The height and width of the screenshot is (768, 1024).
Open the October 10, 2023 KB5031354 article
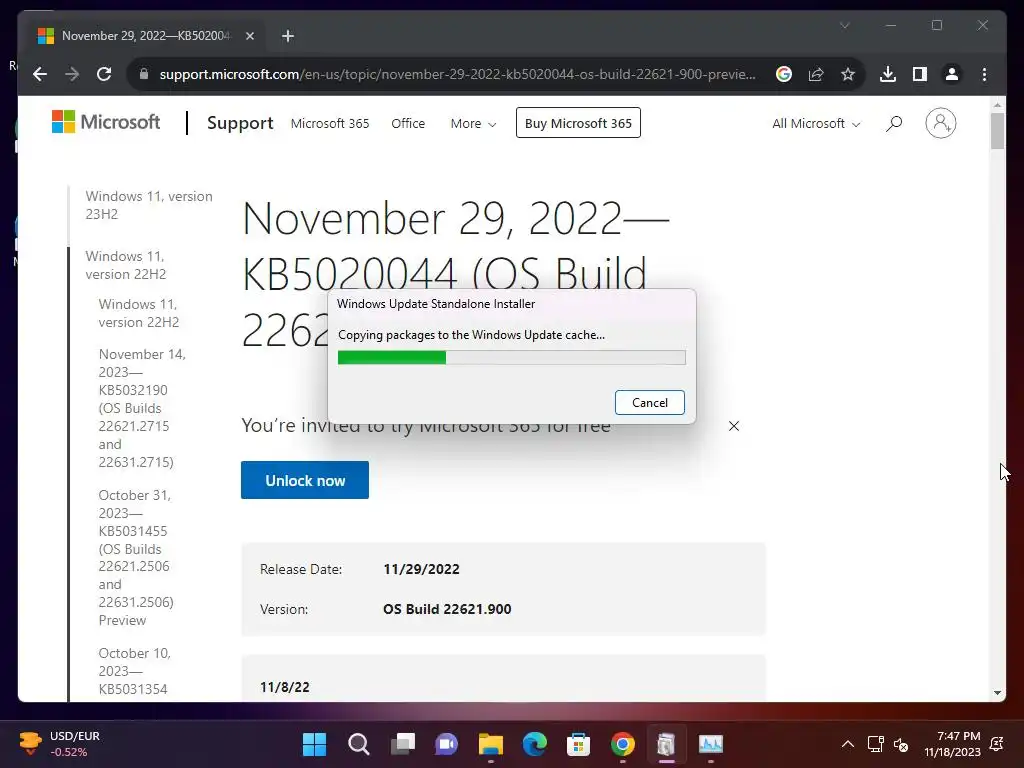[x=134, y=671]
